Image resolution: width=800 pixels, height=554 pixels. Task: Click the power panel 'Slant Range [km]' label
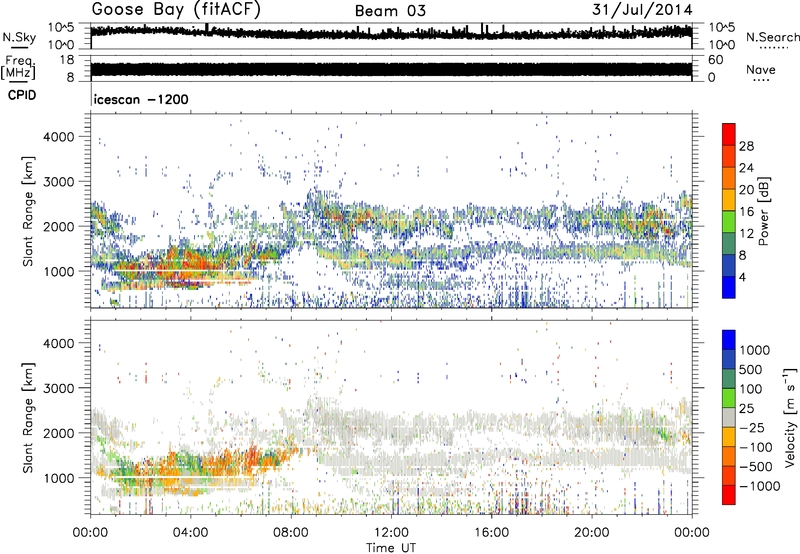(x=28, y=211)
